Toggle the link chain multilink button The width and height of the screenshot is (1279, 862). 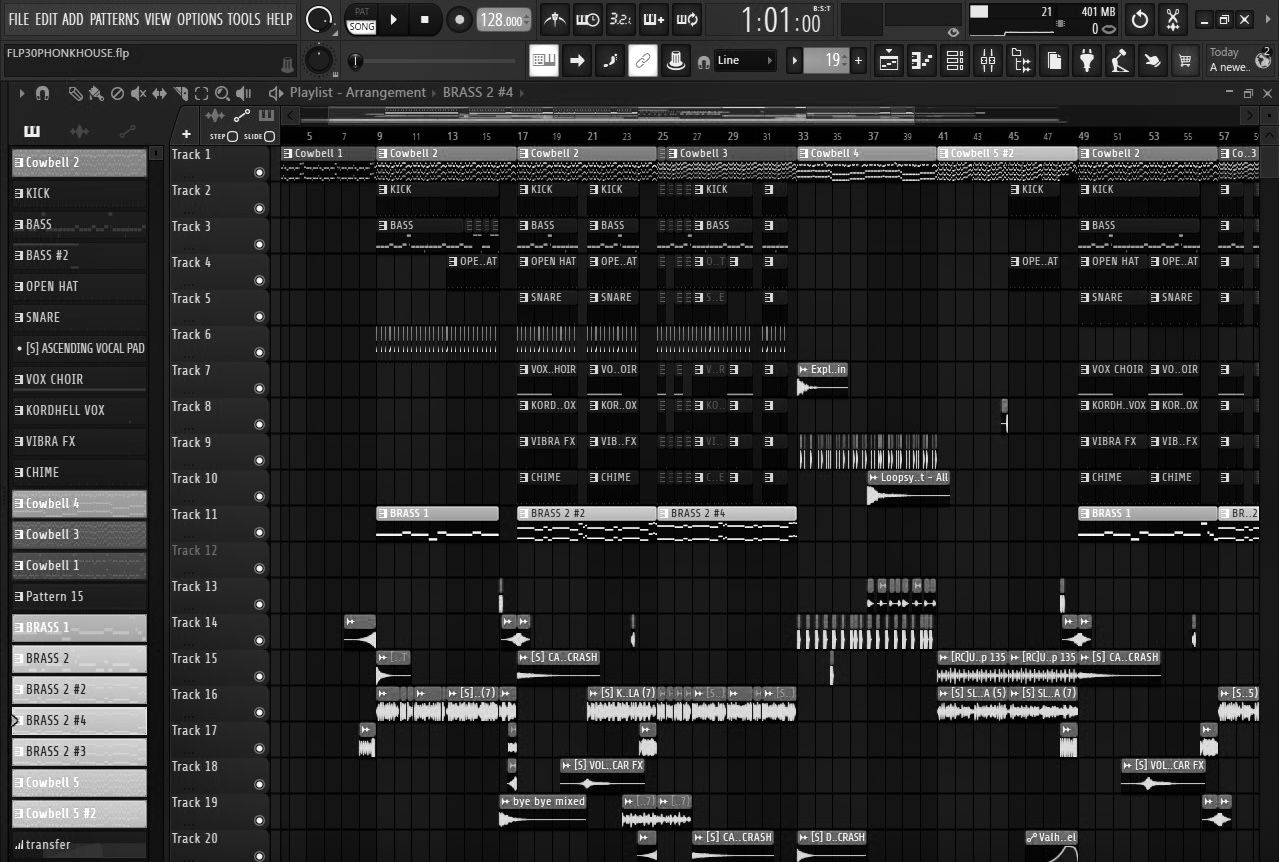tap(643, 61)
